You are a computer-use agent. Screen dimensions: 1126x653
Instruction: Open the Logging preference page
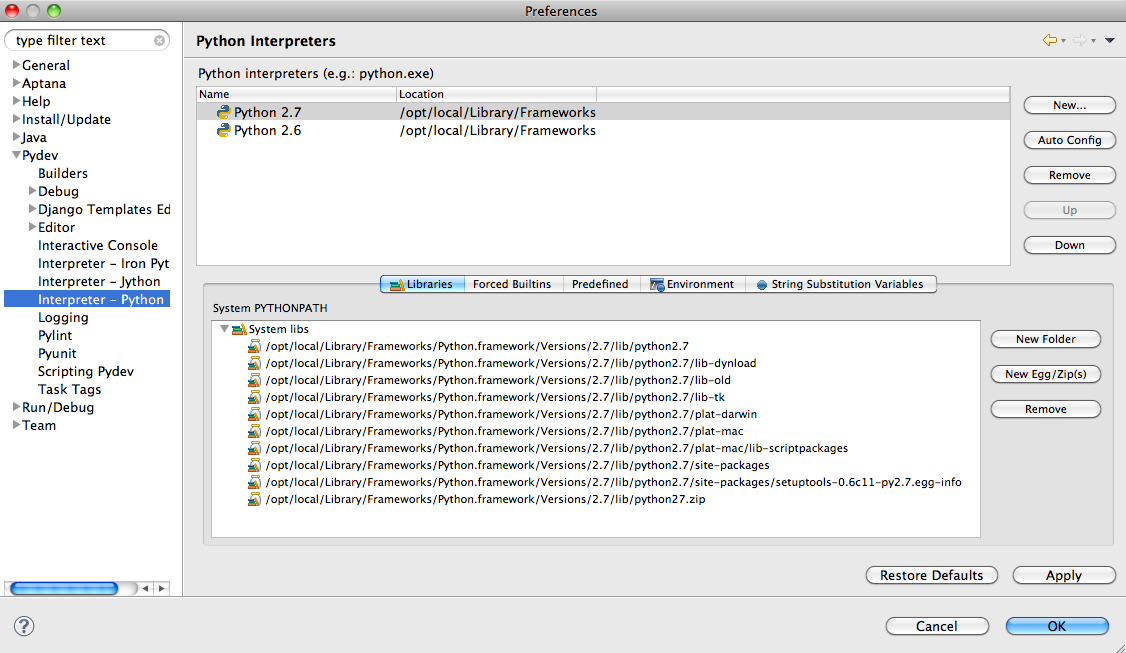point(63,318)
